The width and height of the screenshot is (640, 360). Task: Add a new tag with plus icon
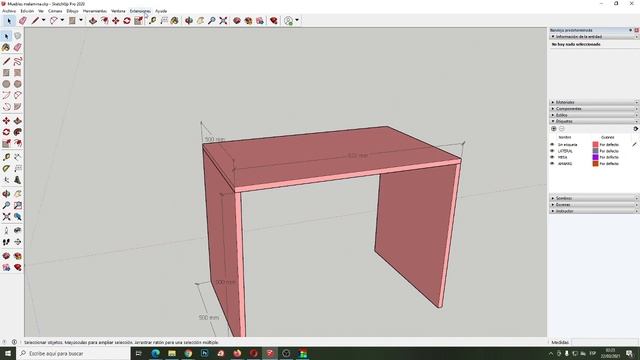[553, 129]
